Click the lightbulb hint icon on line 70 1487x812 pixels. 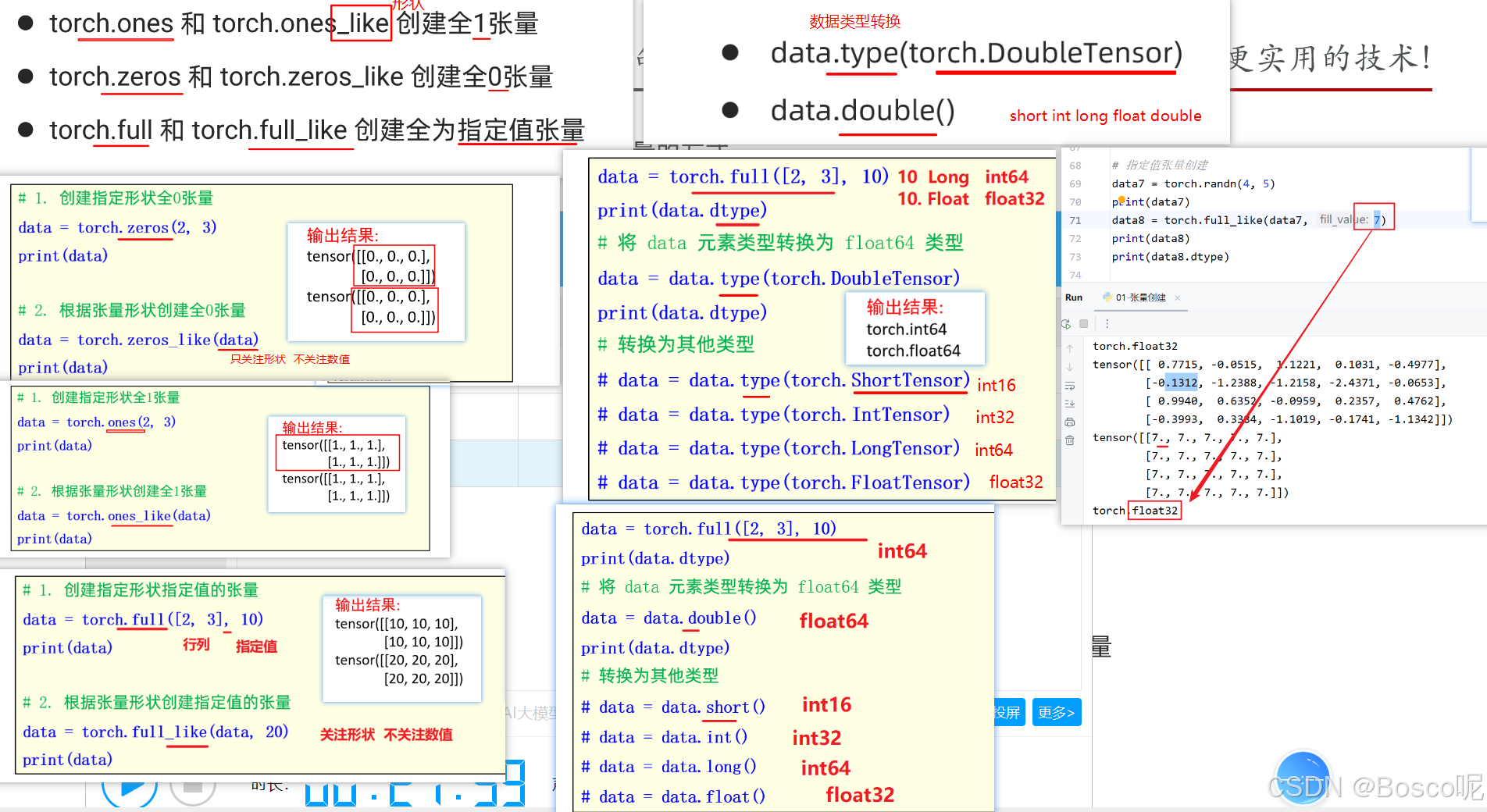(x=1122, y=201)
